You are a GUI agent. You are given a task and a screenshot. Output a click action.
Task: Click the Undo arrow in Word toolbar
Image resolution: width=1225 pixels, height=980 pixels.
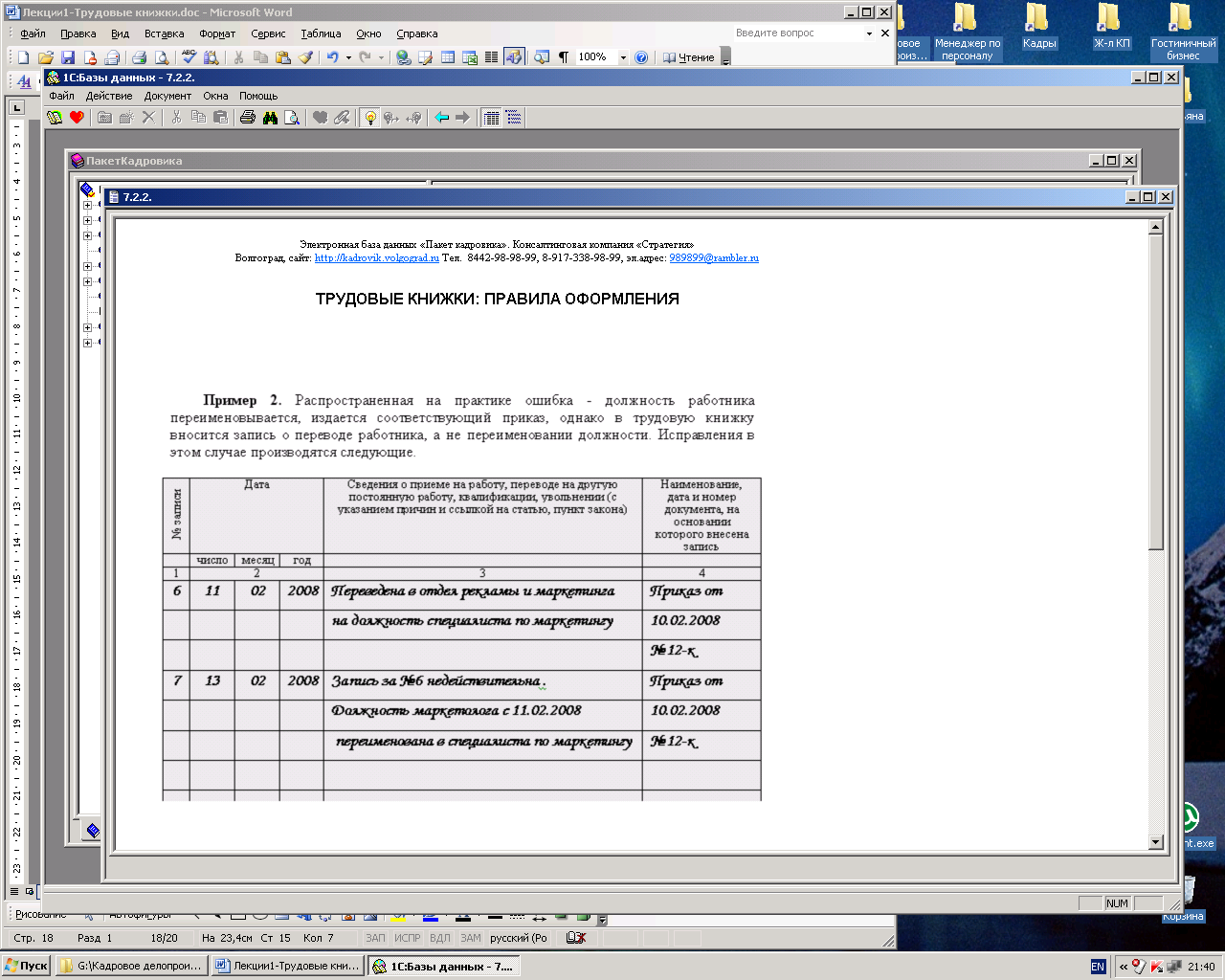[332, 57]
